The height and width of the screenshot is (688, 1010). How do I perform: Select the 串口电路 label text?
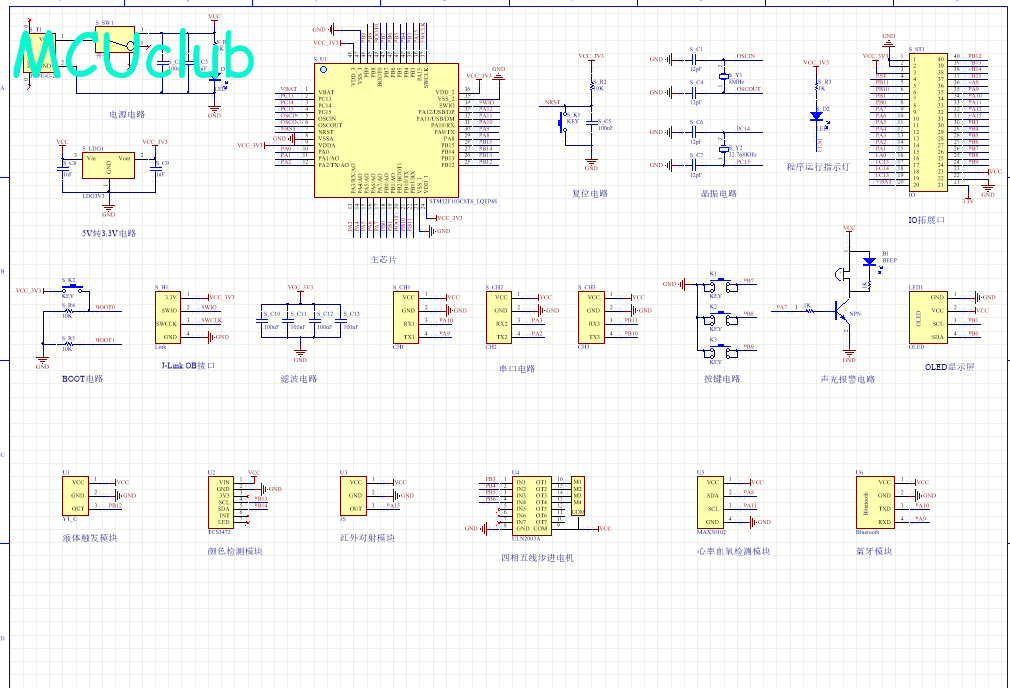pos(517,369)
